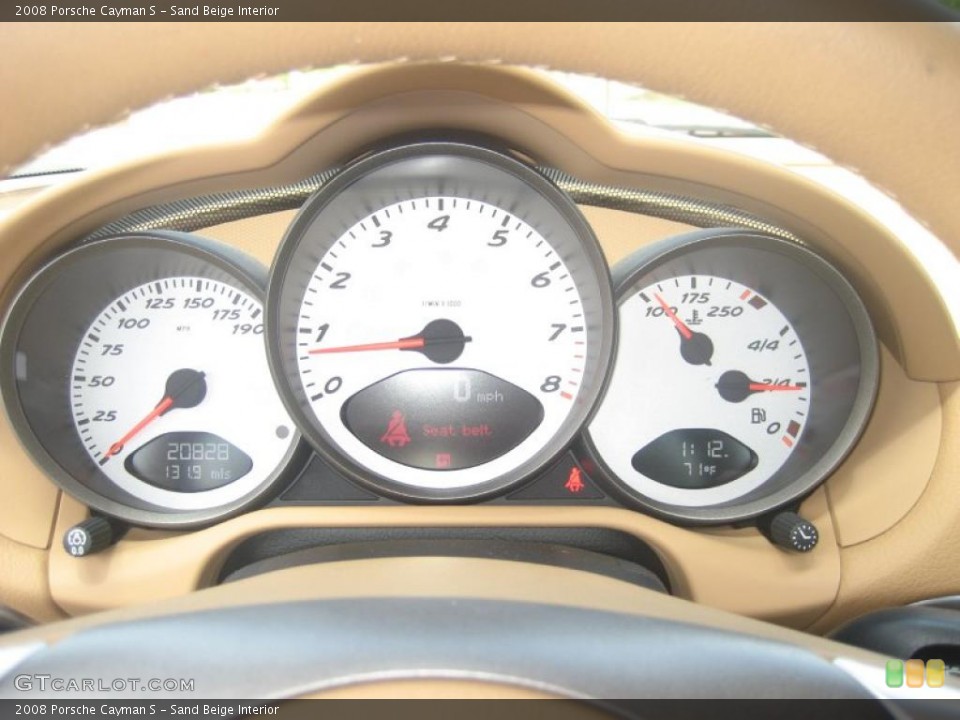Click the fuel pump icon
The height and width of the screenshot is (720, 960).
(759, 416)
